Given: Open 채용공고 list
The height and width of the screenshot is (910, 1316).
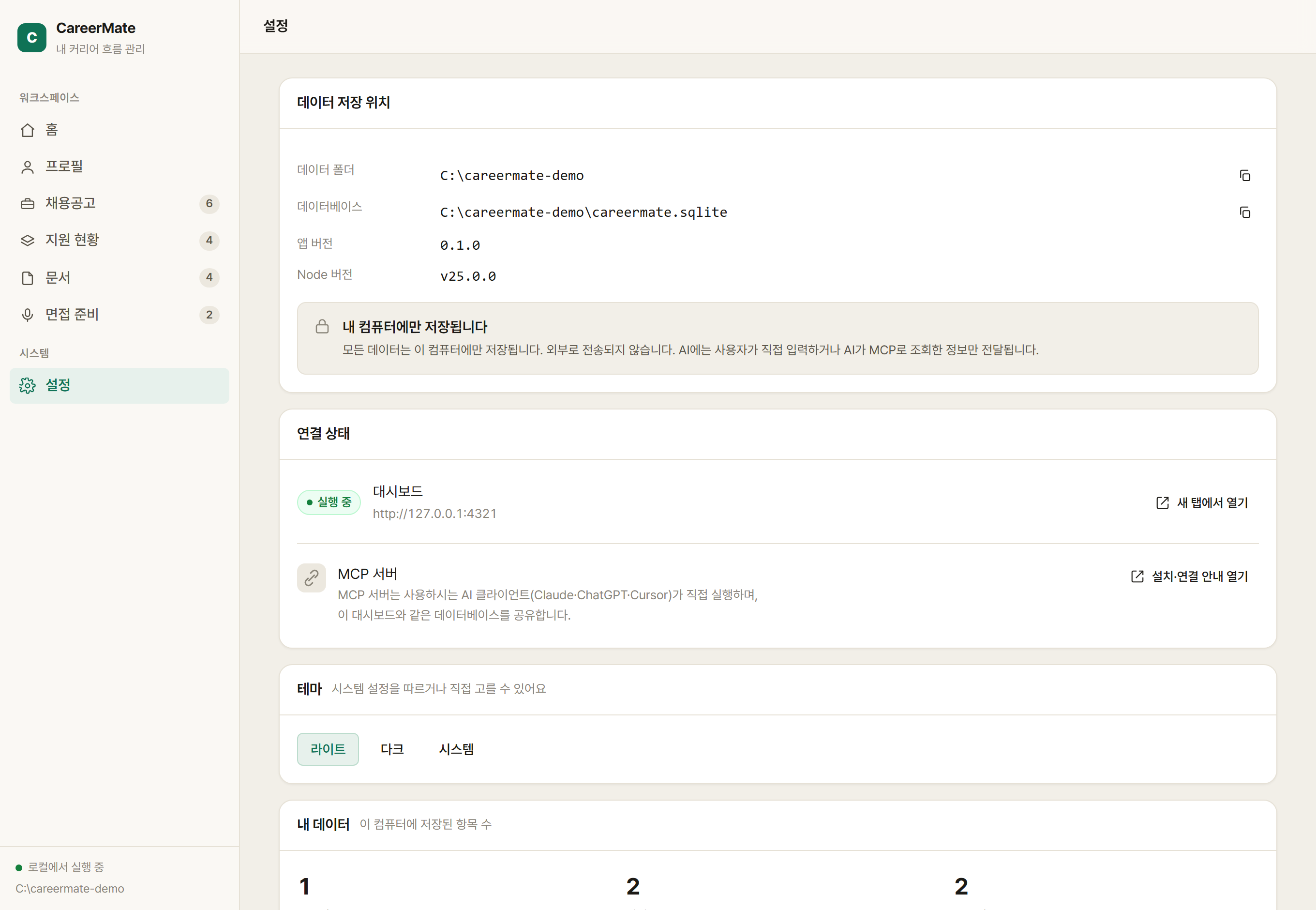Looking at the screenshot, I should [119, 204].
